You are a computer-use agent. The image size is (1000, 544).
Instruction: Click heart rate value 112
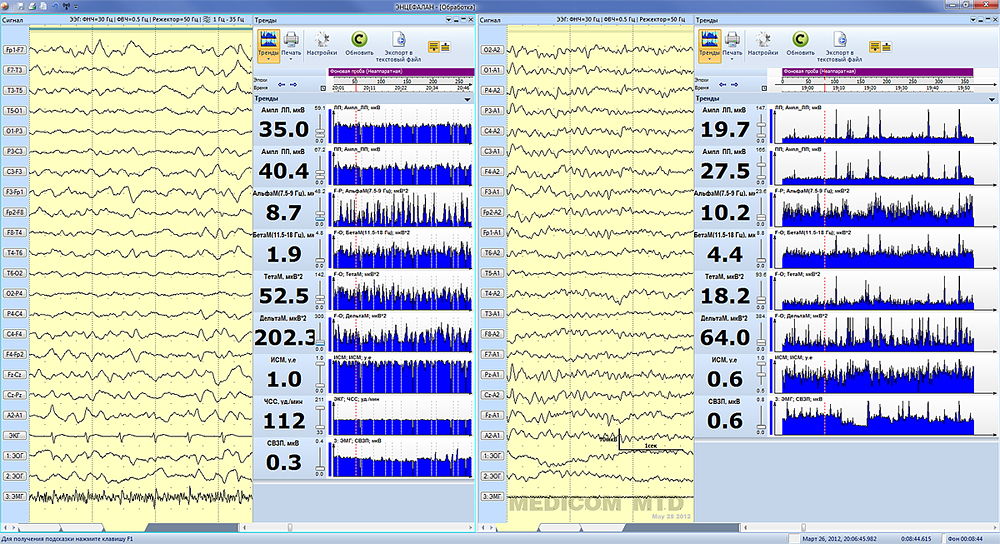[284, 421]
